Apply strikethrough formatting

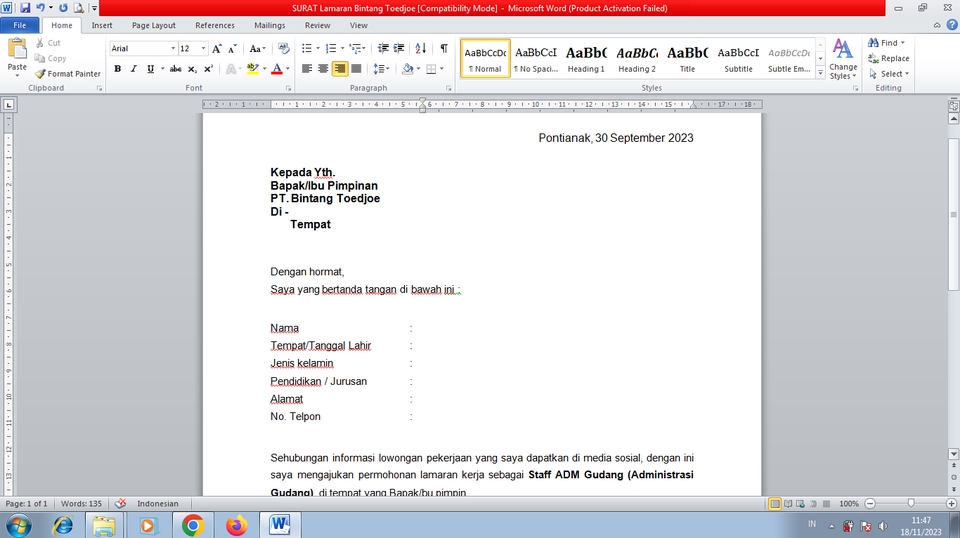tap(176, 69)
